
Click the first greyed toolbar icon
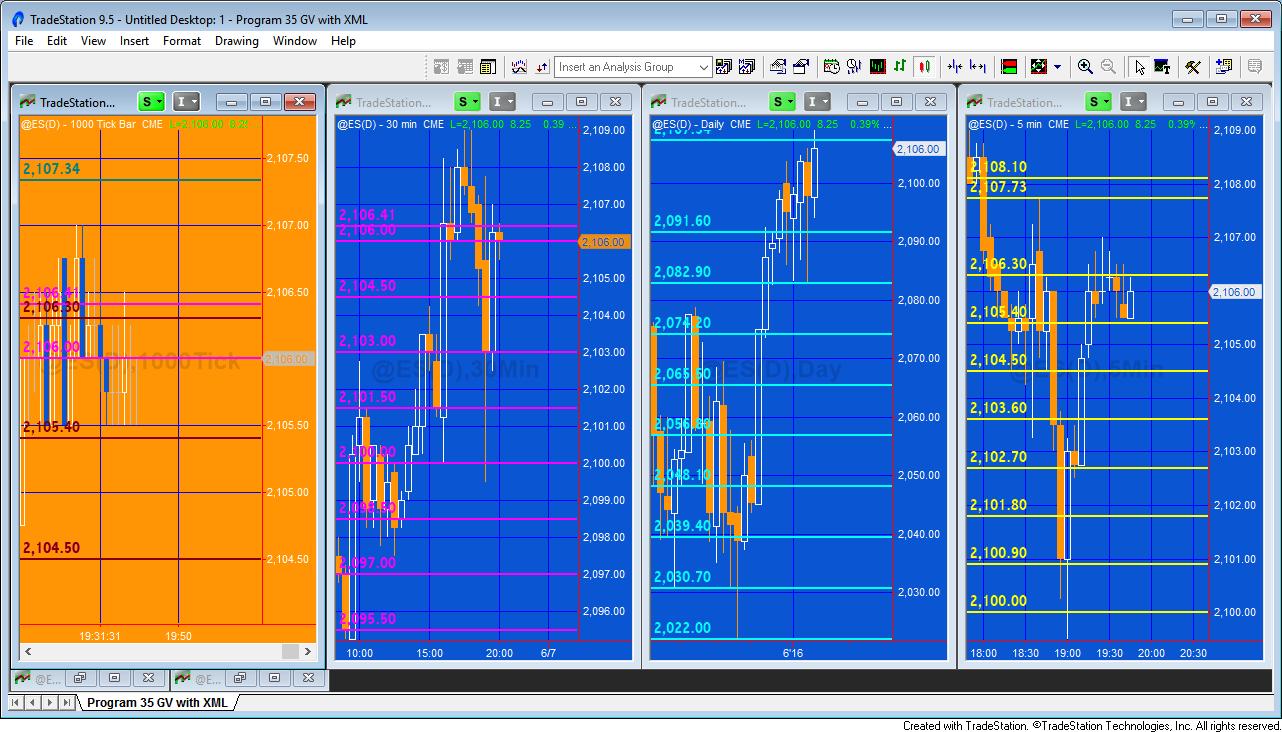pyautogui.click(x=442, y=67)
